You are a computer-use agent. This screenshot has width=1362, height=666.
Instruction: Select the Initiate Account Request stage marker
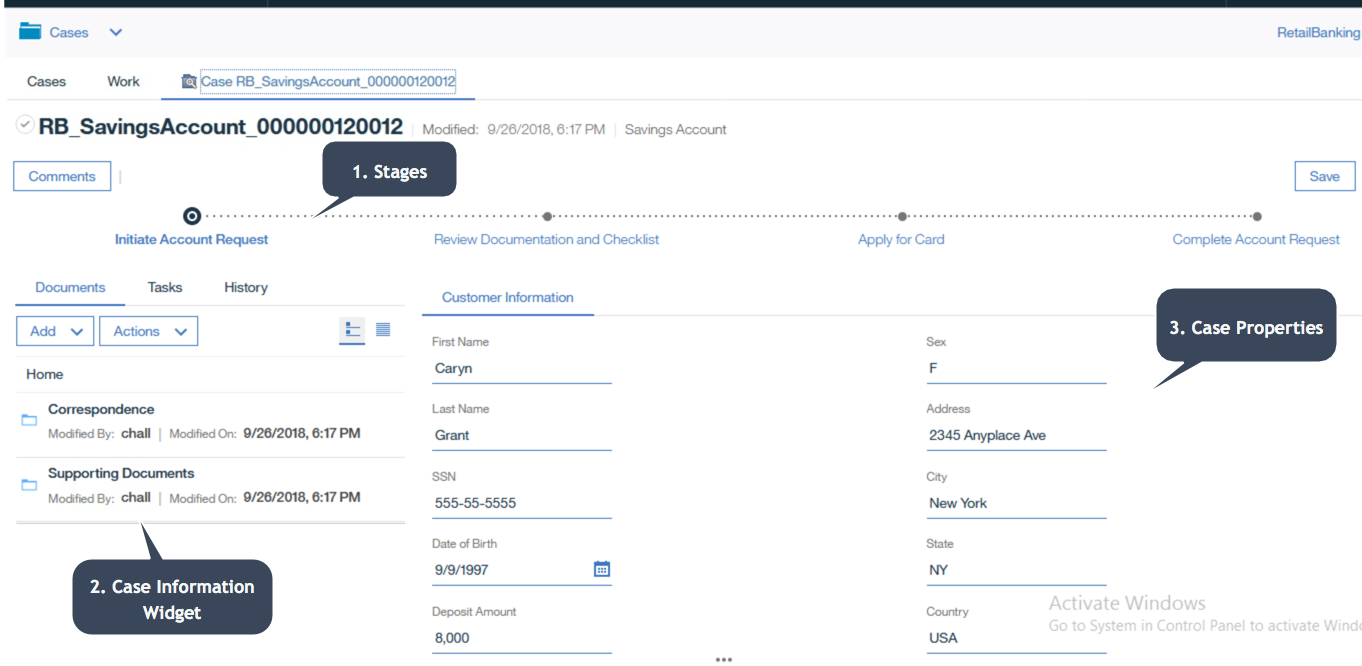192,216
